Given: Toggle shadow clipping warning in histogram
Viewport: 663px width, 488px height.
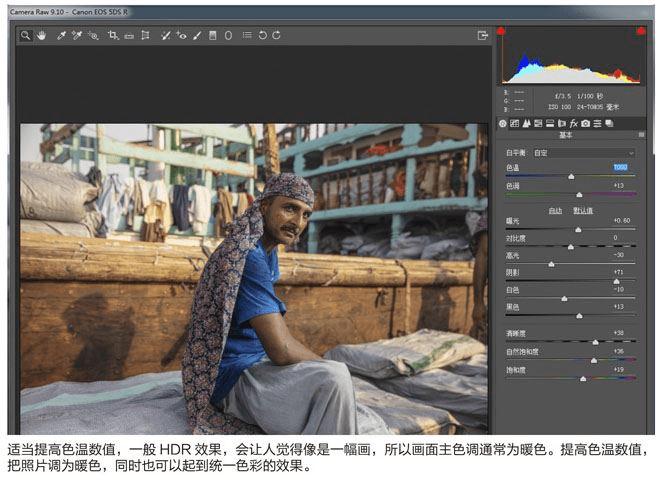Looking at the screenshot, I should [501, 32].
